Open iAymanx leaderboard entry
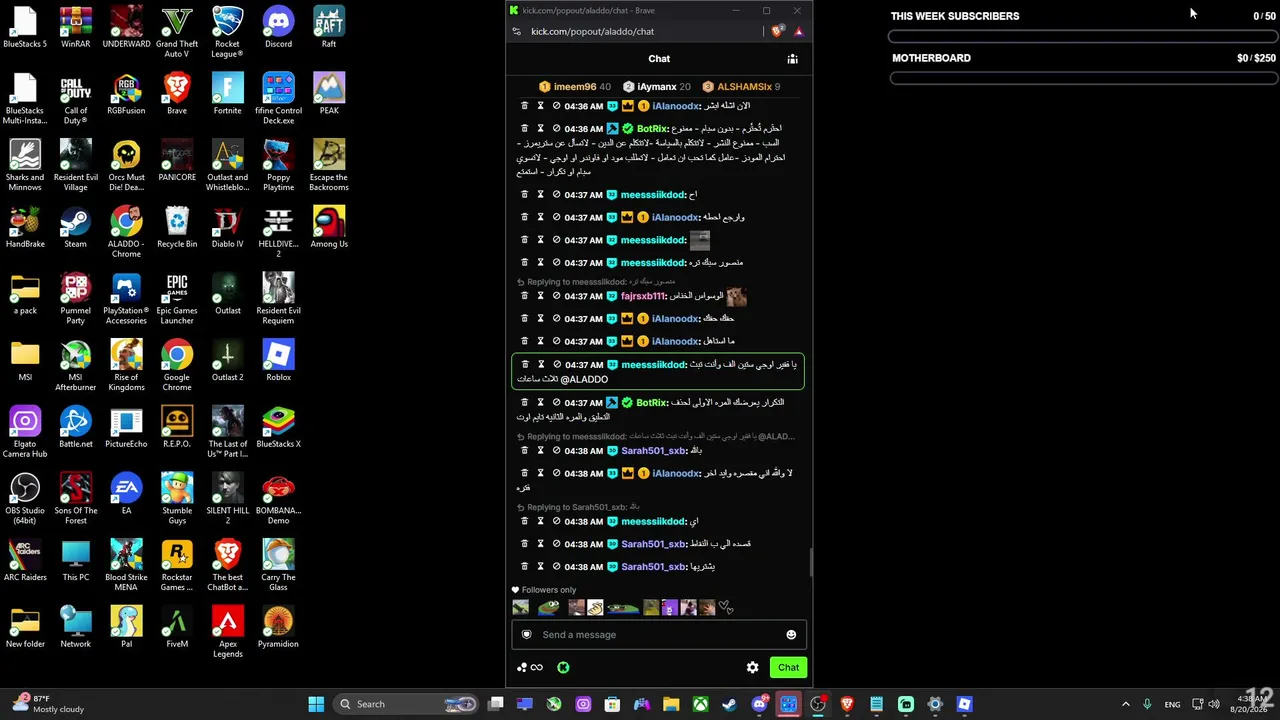Image resolution: width=1280 pixels, height=720 pixels. pos(656,87)
